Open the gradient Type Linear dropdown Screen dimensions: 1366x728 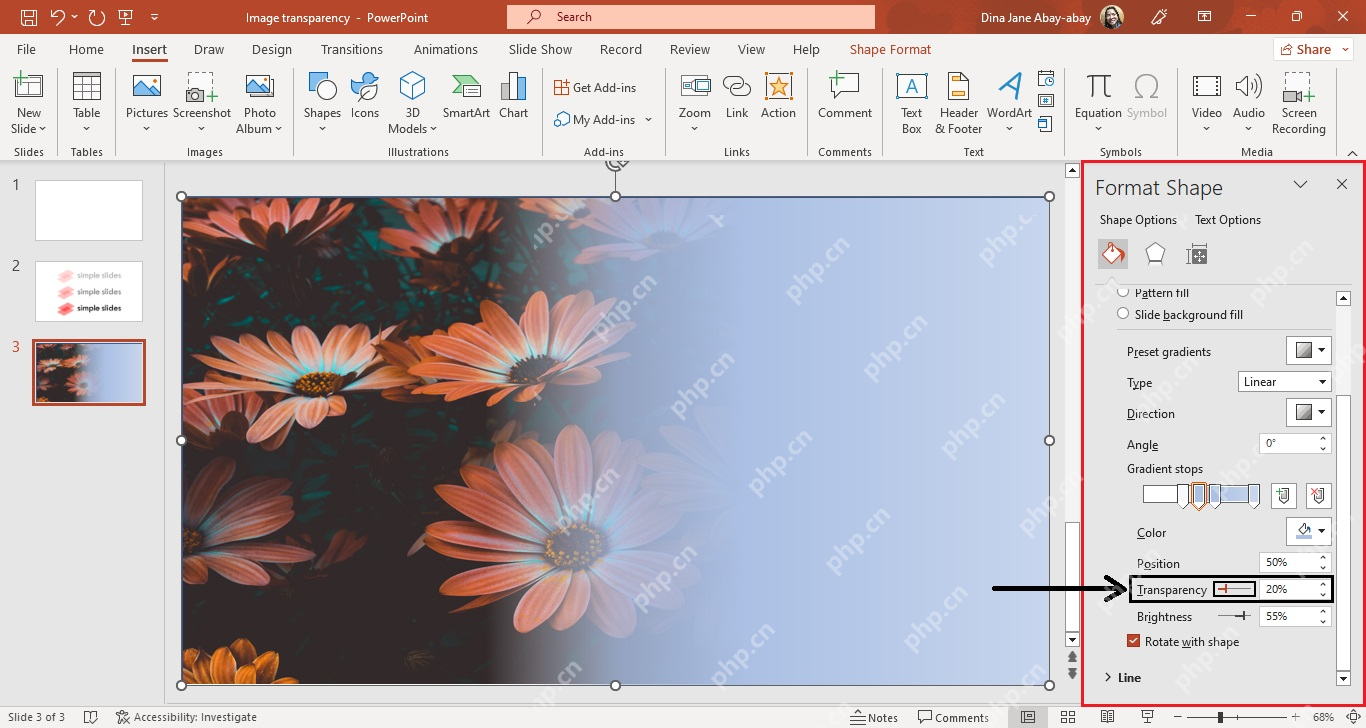click(1285, 382)
